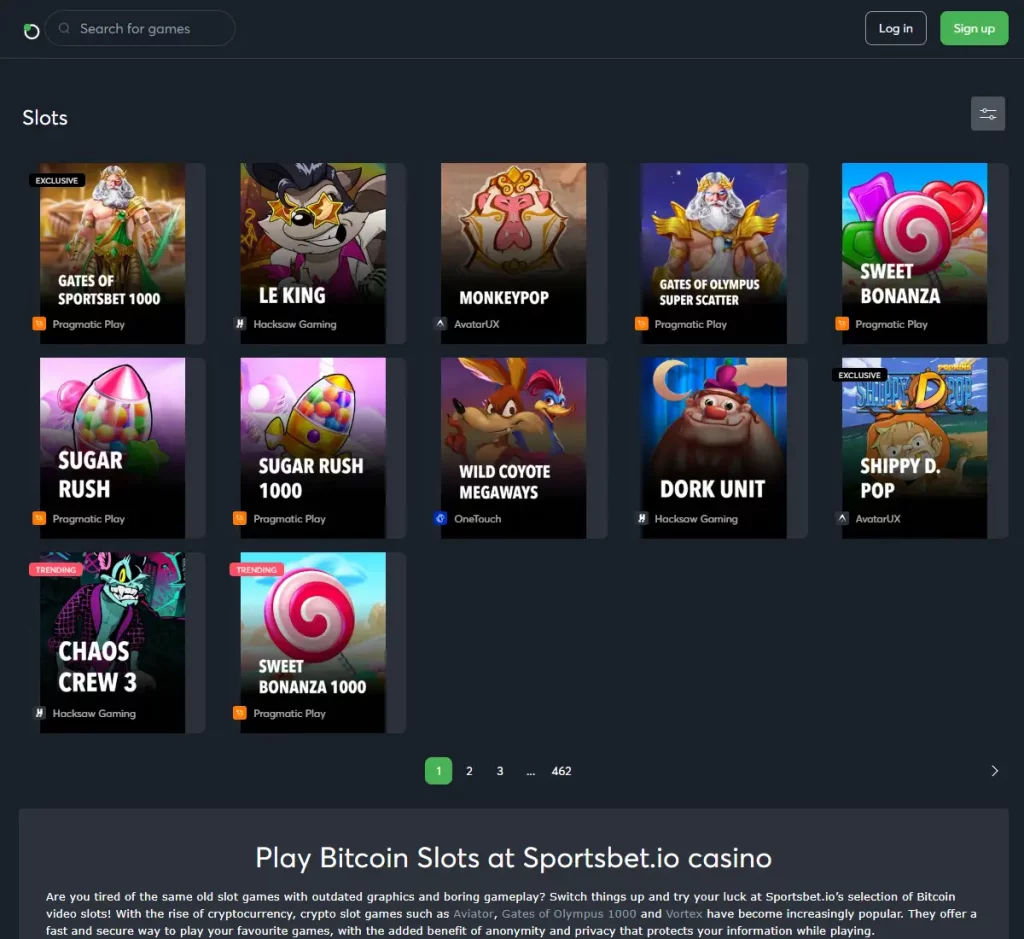Select the EXCLUSIVE badge on Shippy D. Pop

coord(859,375)
